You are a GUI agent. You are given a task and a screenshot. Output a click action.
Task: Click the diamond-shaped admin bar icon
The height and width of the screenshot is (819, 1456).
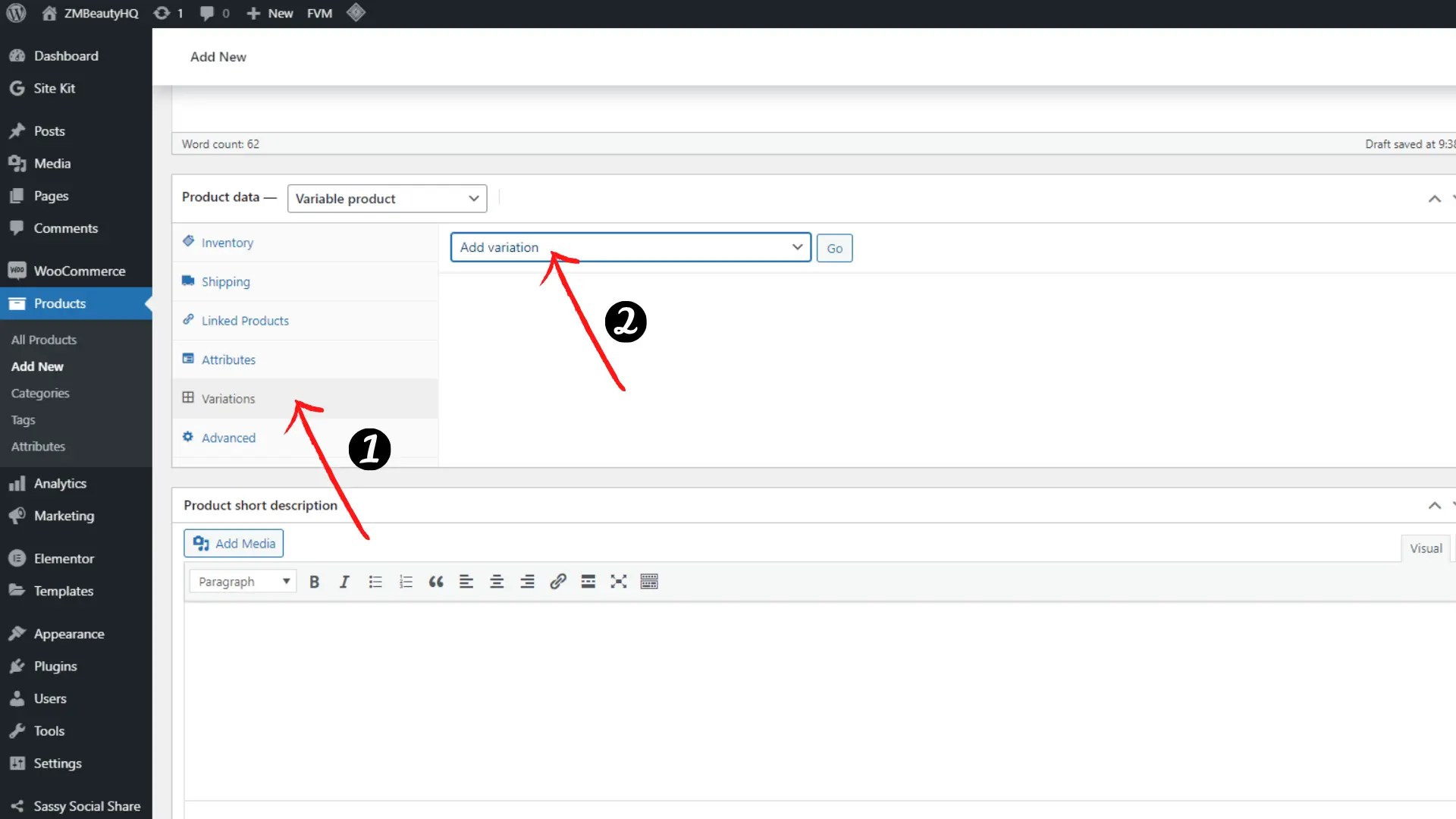tap(356, 12)
